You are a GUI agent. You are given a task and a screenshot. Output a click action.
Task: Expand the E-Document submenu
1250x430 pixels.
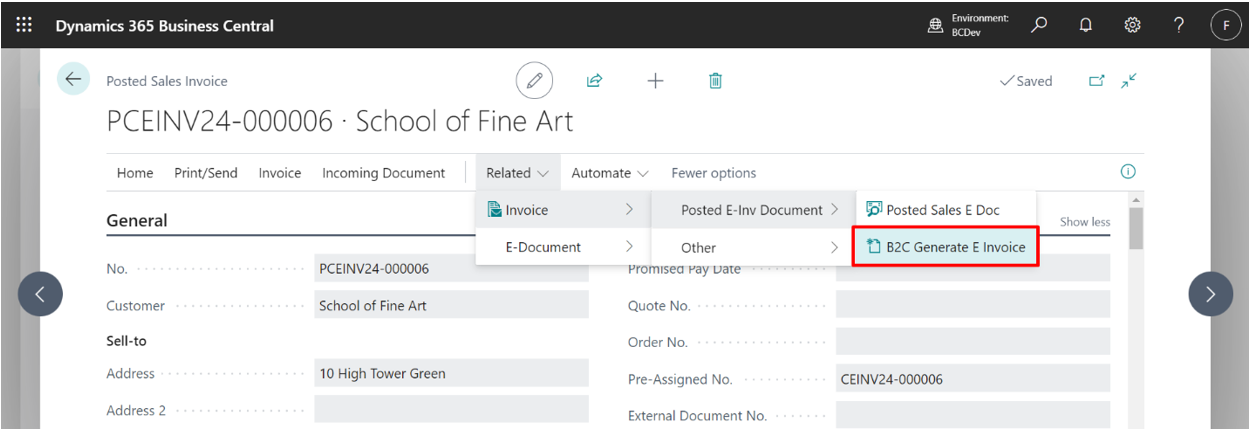(562, 247)
